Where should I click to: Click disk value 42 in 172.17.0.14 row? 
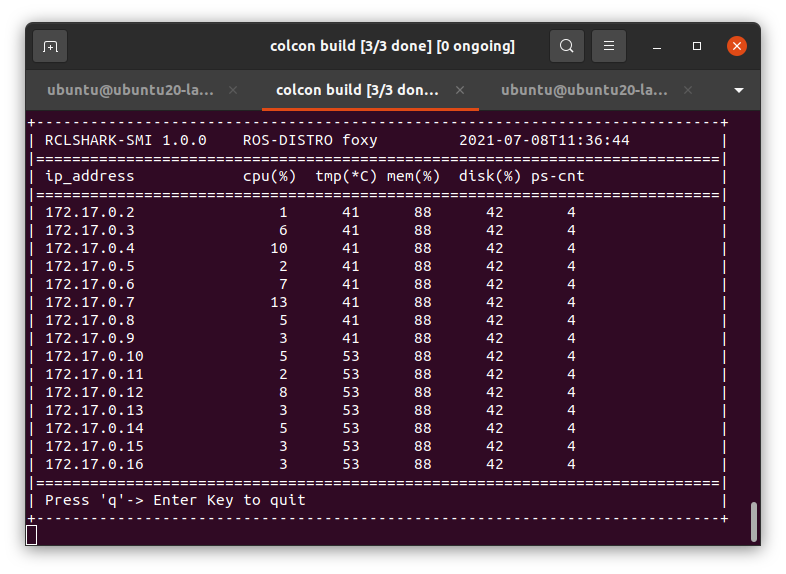[x=494, y=429]
